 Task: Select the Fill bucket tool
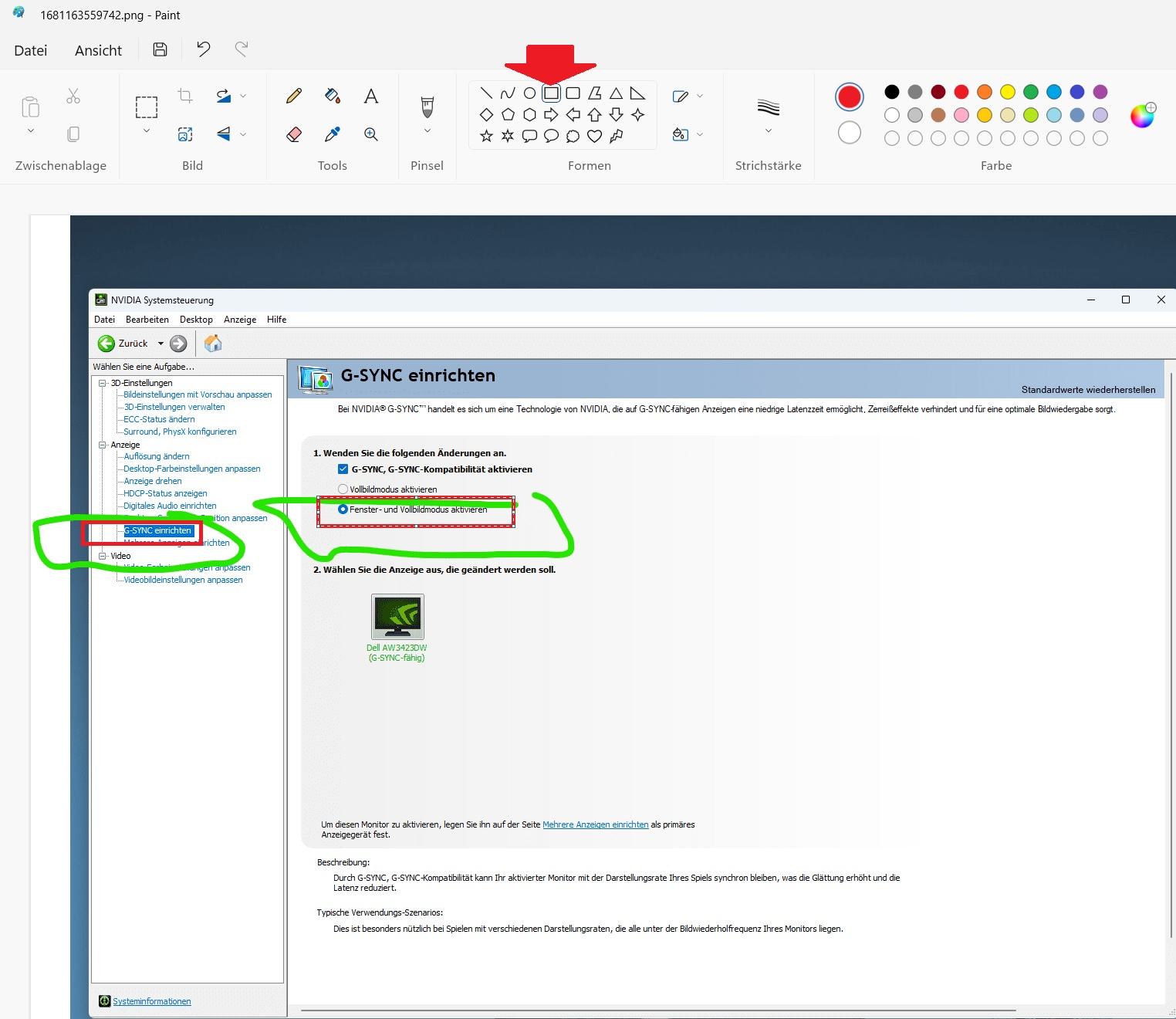coord(333,96)
